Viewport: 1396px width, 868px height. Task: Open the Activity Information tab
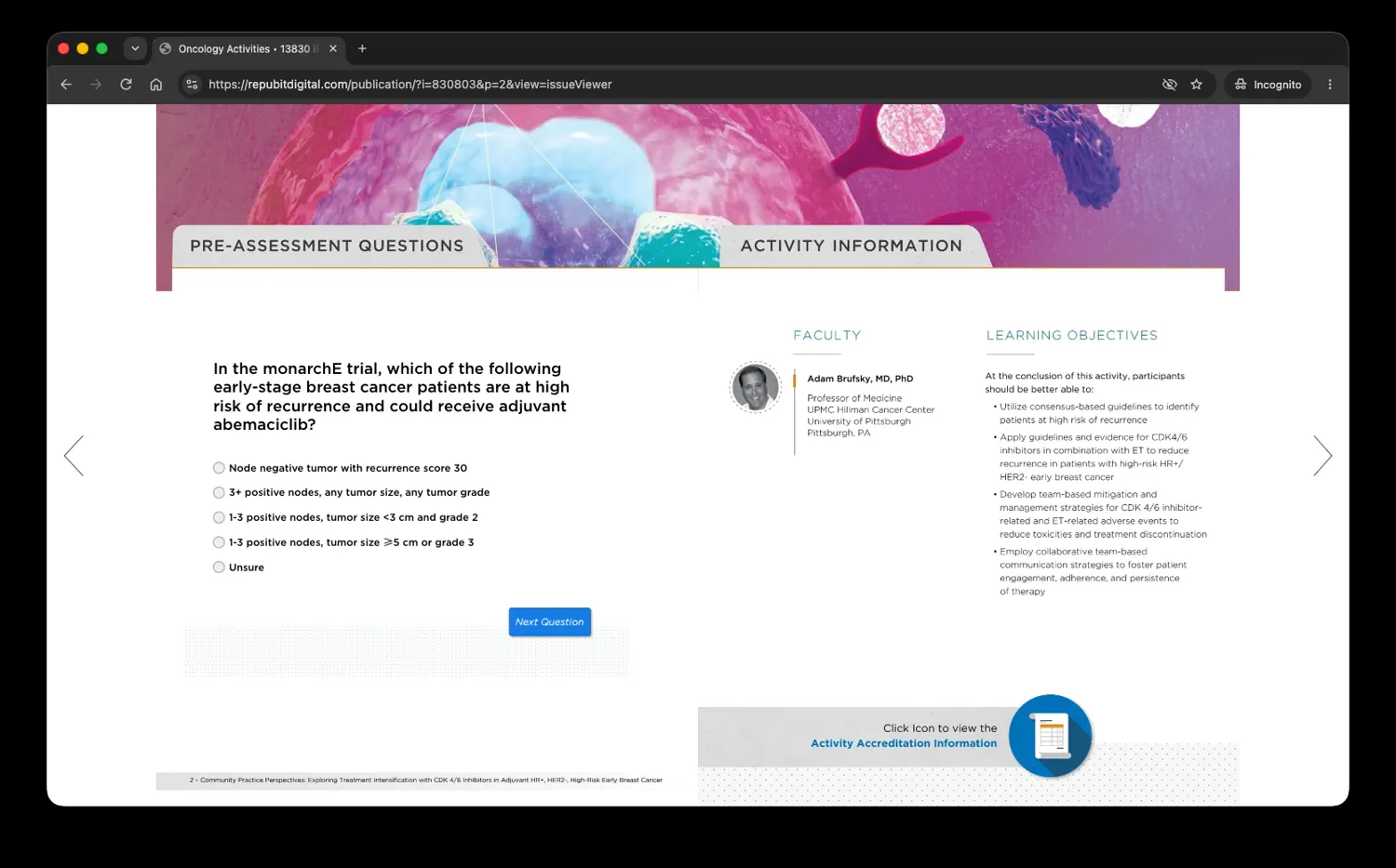pos(852,246)
